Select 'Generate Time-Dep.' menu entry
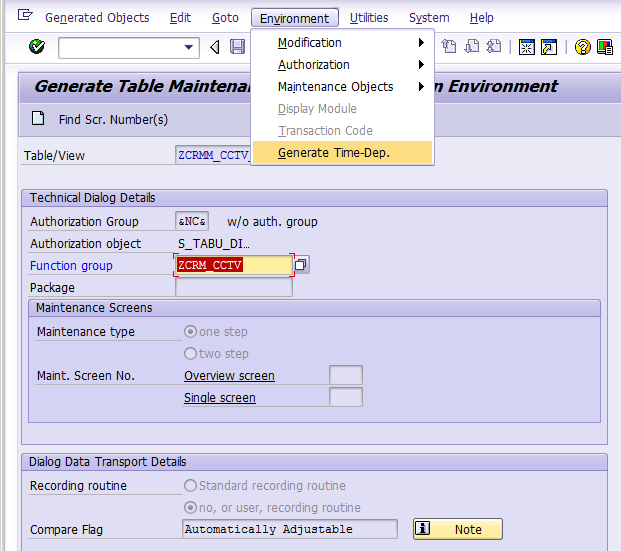The width and height of the screenshot is (621, 551). [x=343, y=153]
